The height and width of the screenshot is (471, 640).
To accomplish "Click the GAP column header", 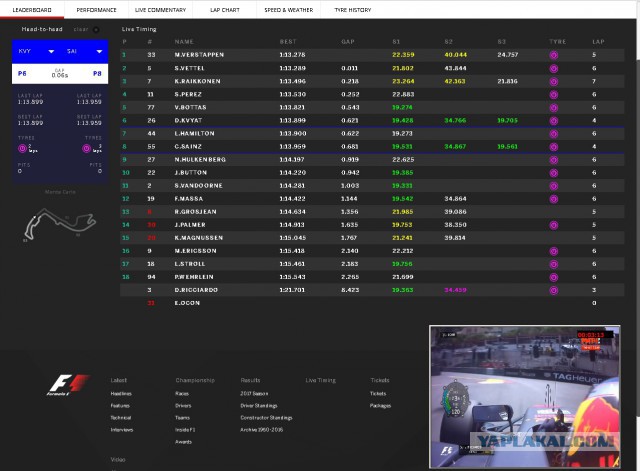I will click(348, 42).
